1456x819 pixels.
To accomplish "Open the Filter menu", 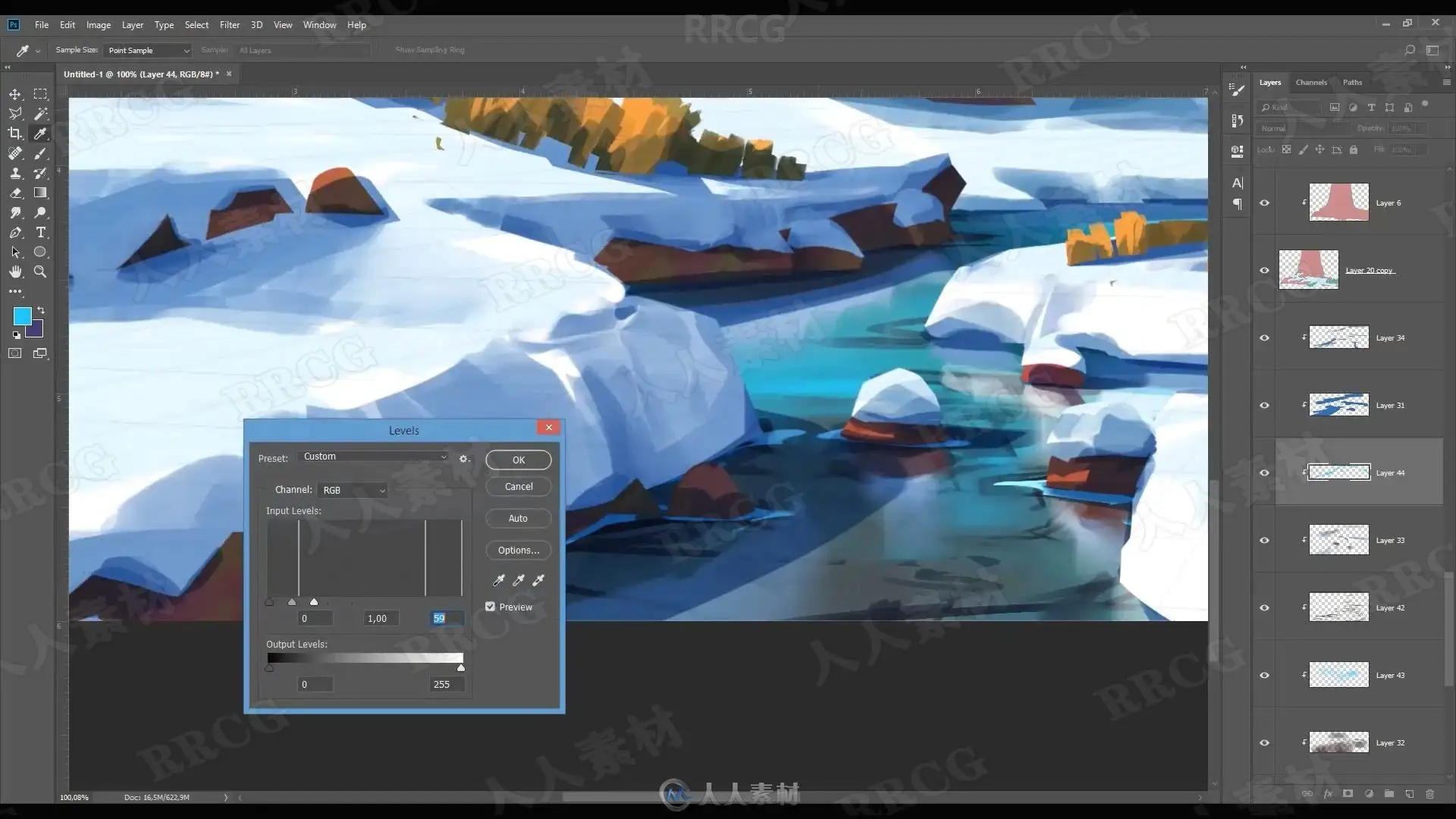I will coord(230,25).
